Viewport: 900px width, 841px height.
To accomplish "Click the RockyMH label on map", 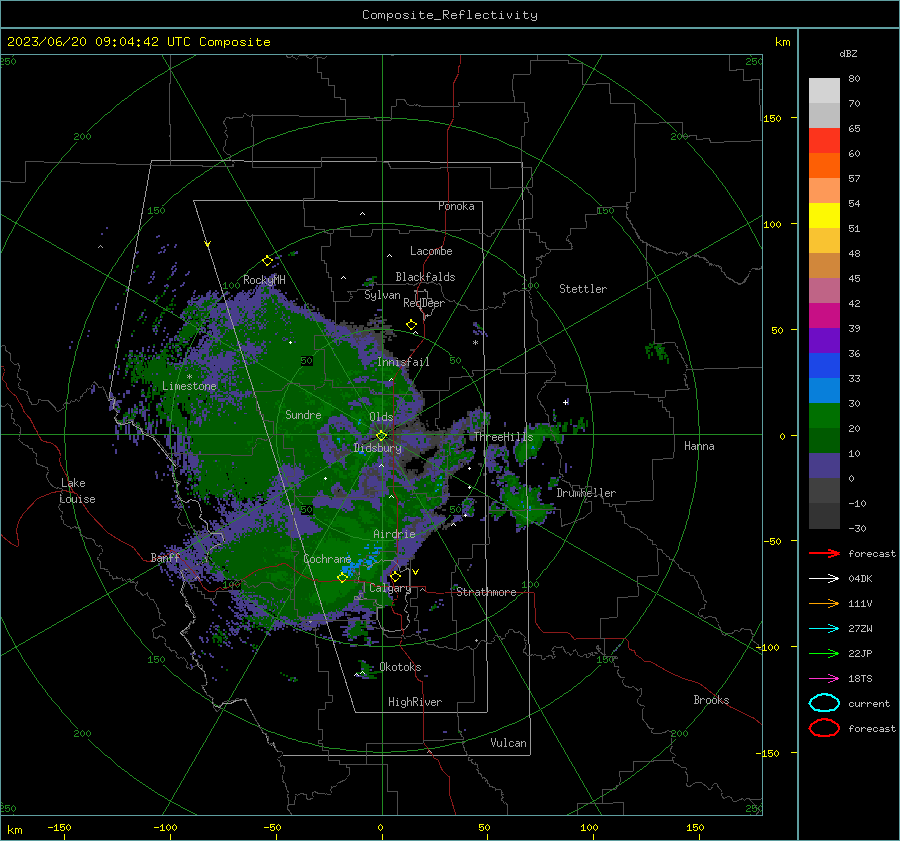I will 264,280.
